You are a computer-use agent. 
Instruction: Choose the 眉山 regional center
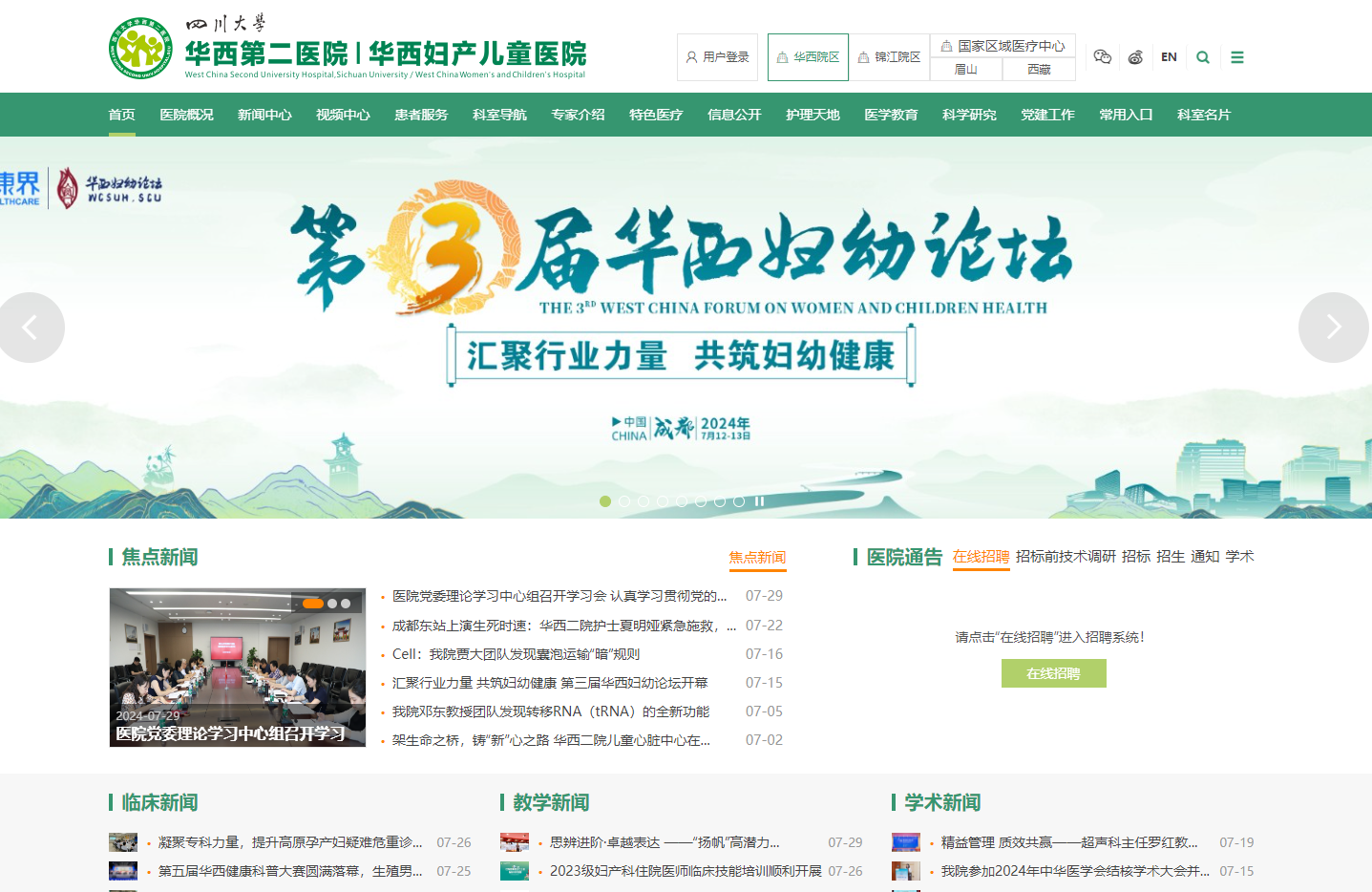coord(966,70)
